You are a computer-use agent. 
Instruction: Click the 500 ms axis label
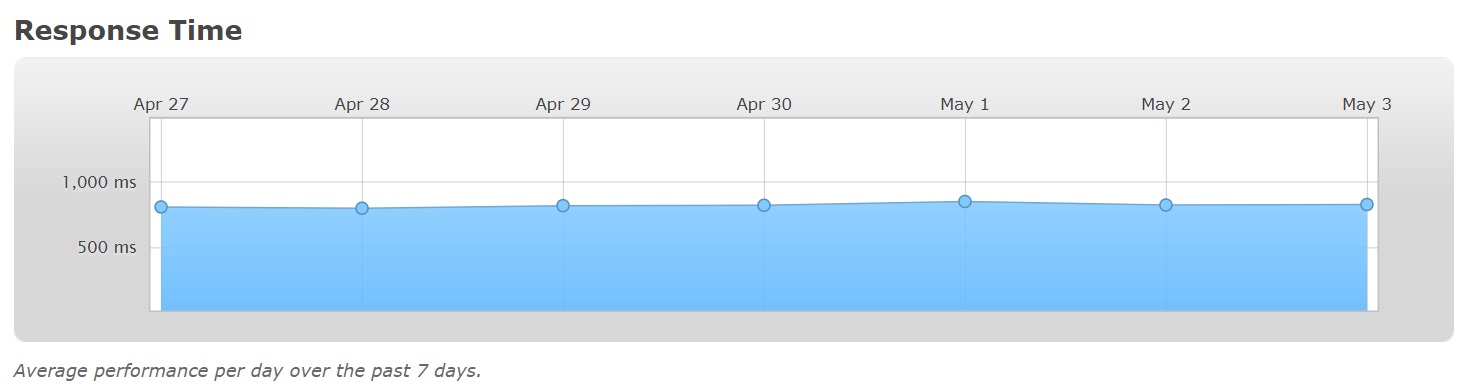pos(107,247)
